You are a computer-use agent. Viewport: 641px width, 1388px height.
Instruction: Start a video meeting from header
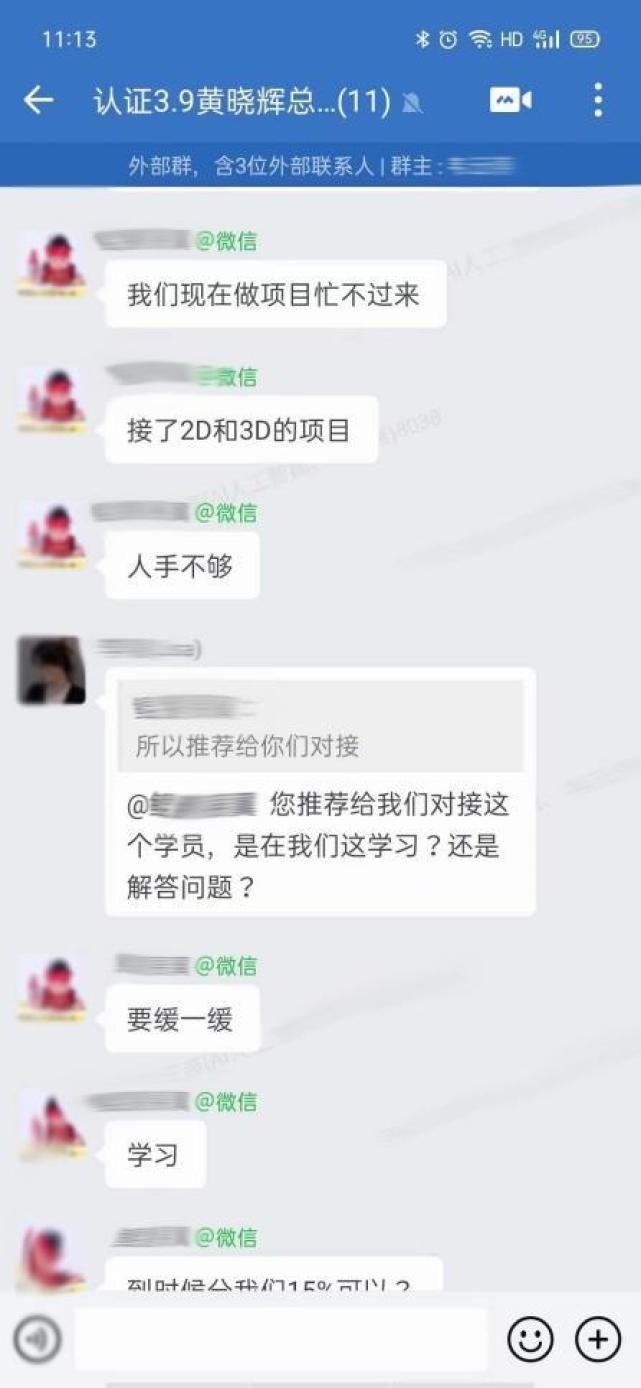pyautogui.click(x=510, y=100)
